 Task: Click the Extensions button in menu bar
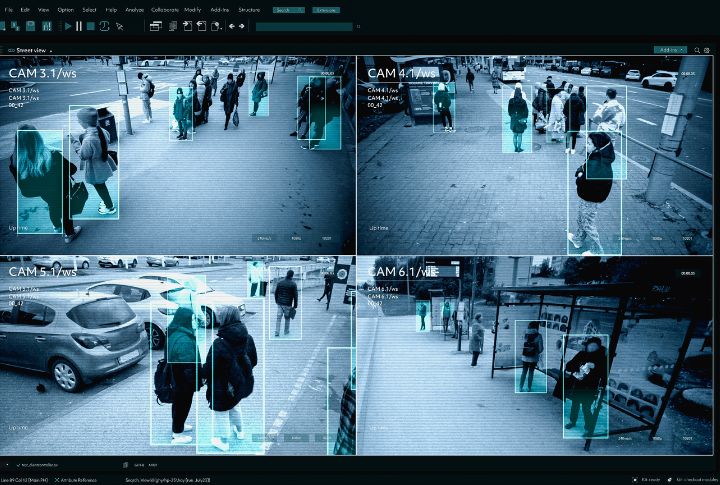coord(326,10)
